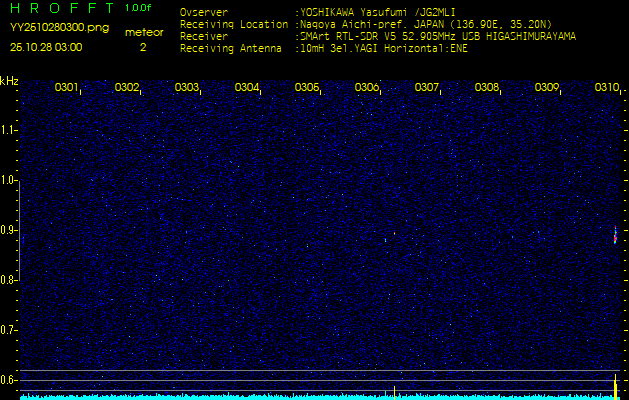Select the meteor count value 2
Viewport: 629px width, 400px height.
[x=142, y=47]
